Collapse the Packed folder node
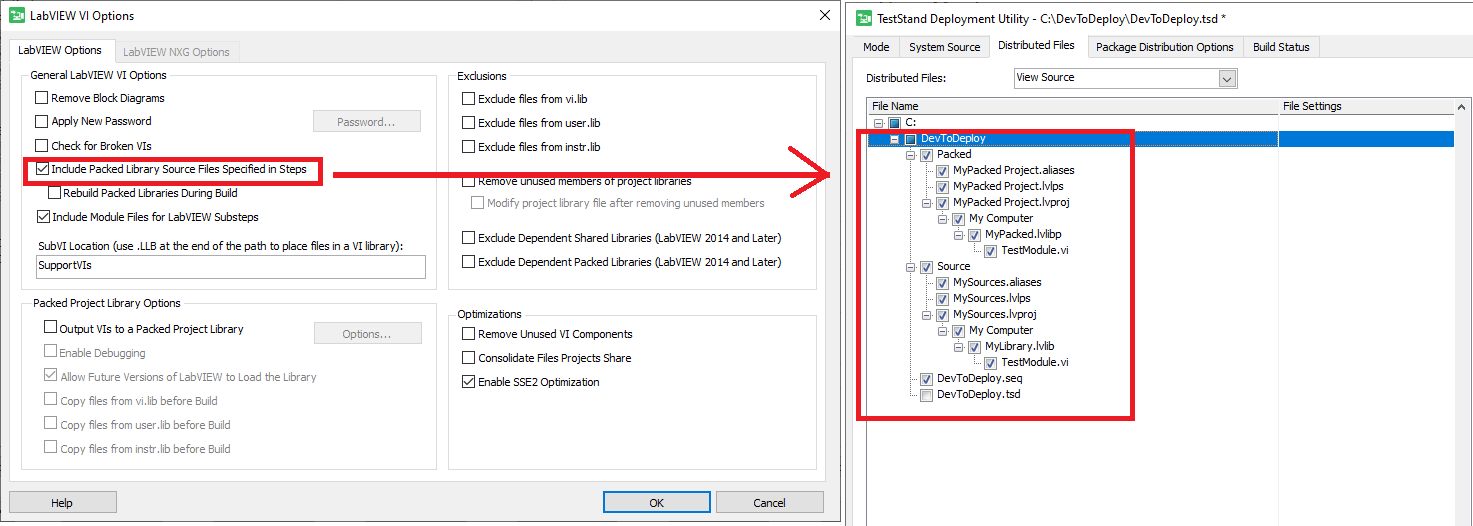 (x=910, y=155)
